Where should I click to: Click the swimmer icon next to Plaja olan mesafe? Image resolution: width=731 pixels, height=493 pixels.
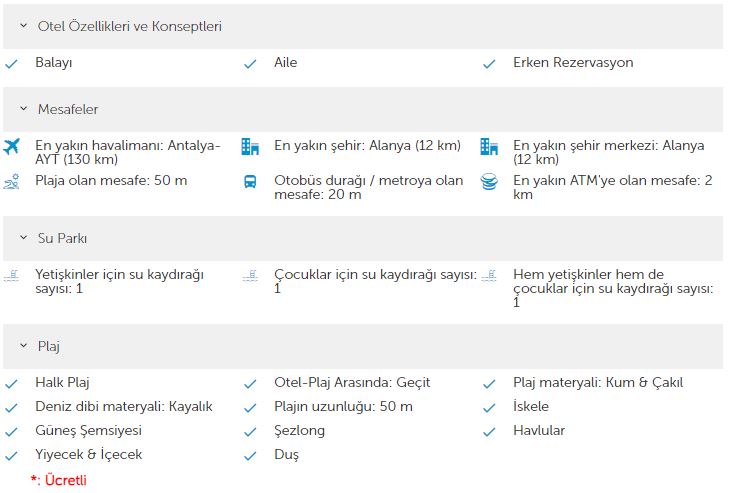(x=11, y=181)
